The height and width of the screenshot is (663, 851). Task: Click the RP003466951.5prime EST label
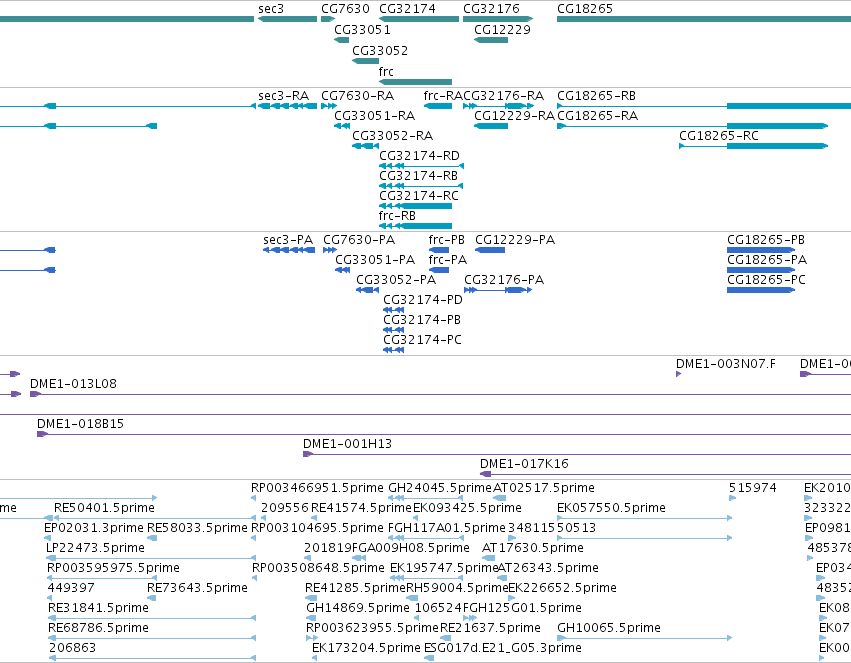317,488
